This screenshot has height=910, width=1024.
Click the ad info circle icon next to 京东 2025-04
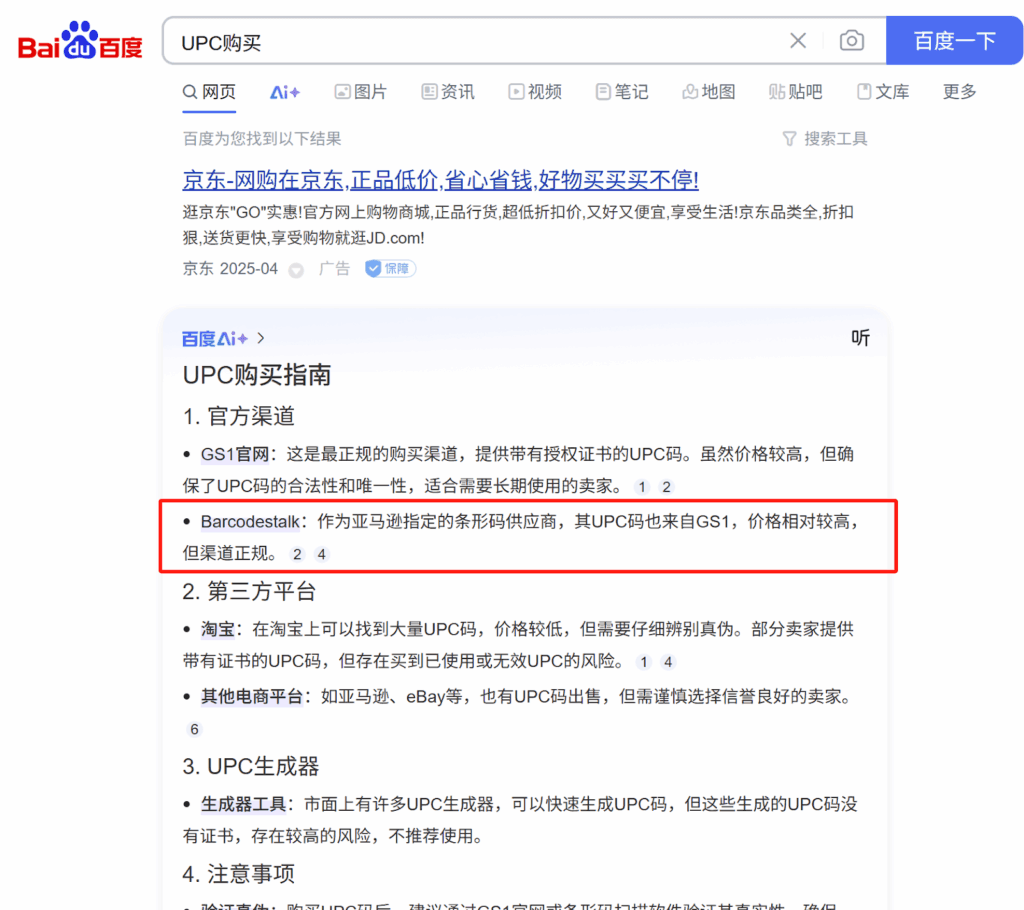point(295,269)
